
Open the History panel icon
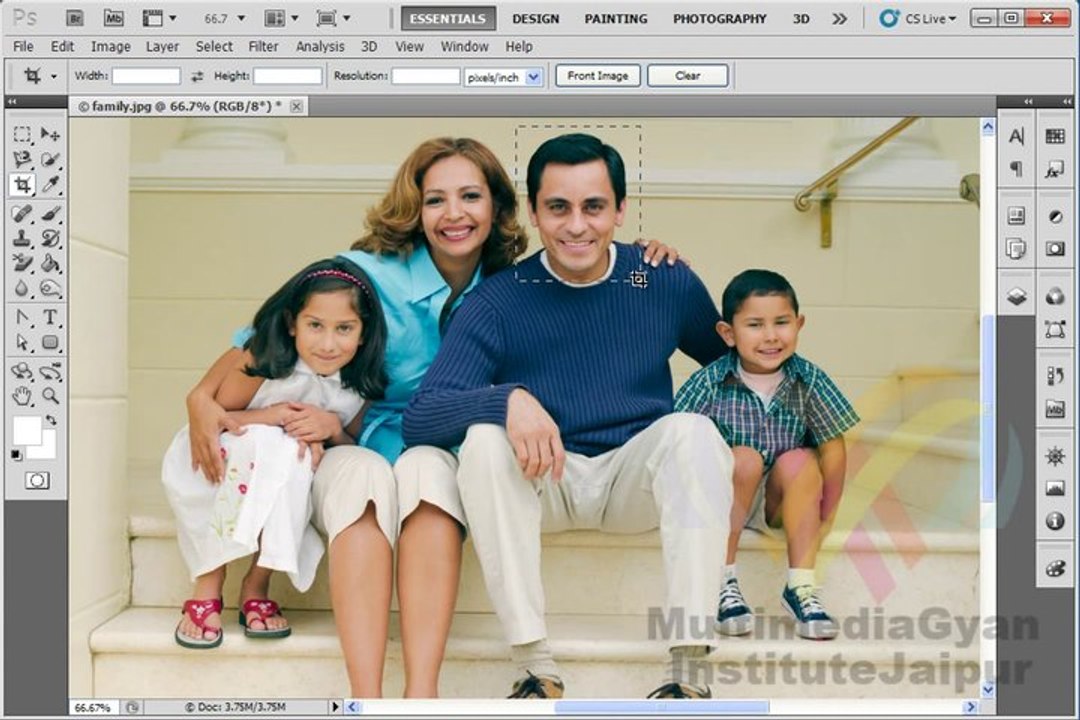(x=1055, y=376)
